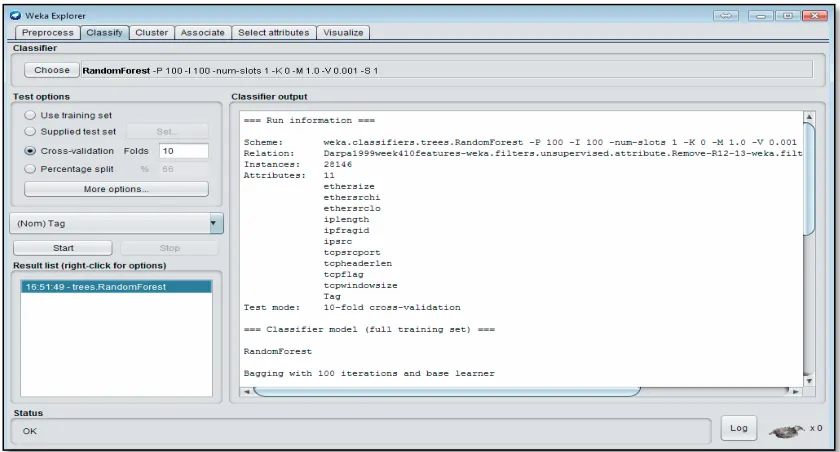Click the More options... button
The width and height of the screenshot is (840, 452).
[116, 189]
